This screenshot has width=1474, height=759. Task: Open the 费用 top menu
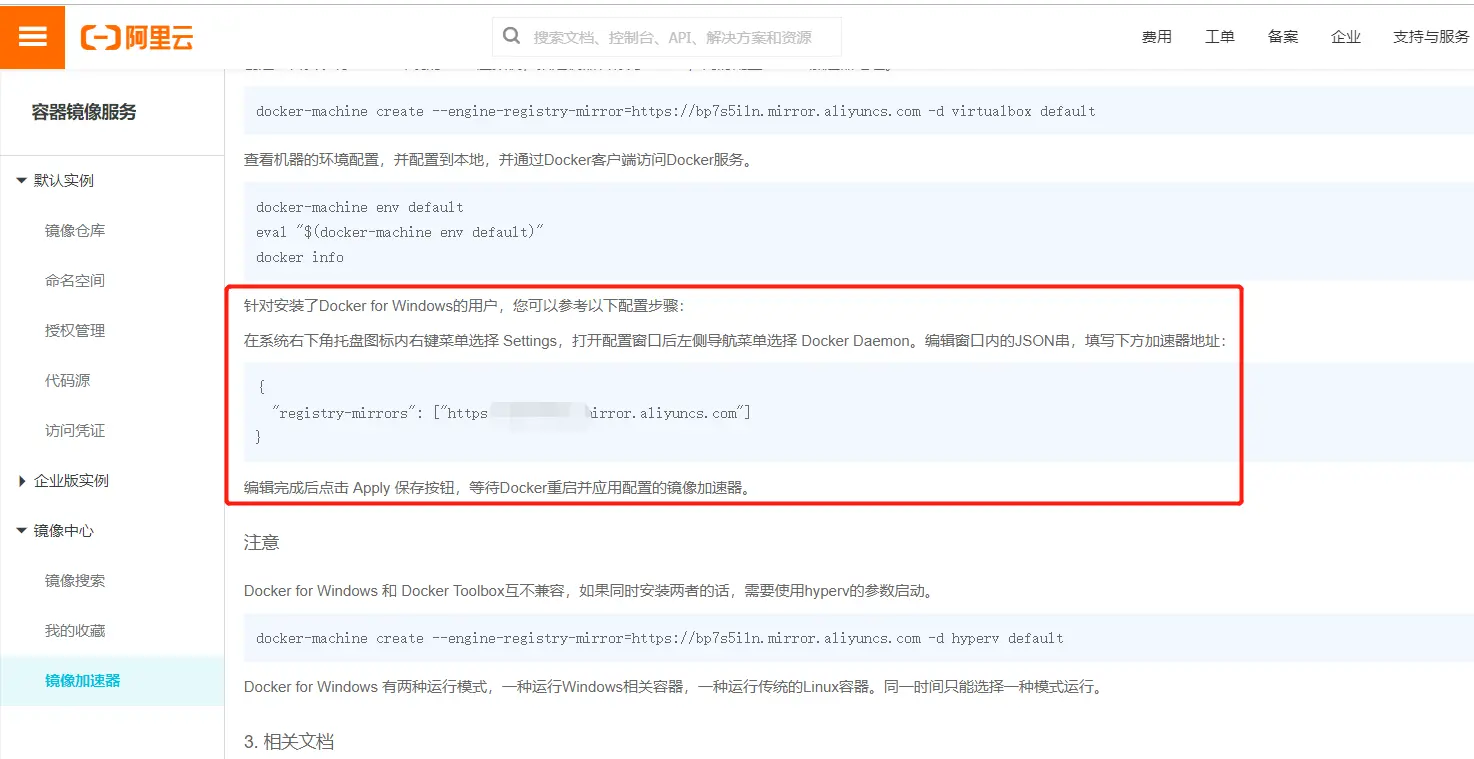pyautogui.click(x=1157, y=37)
